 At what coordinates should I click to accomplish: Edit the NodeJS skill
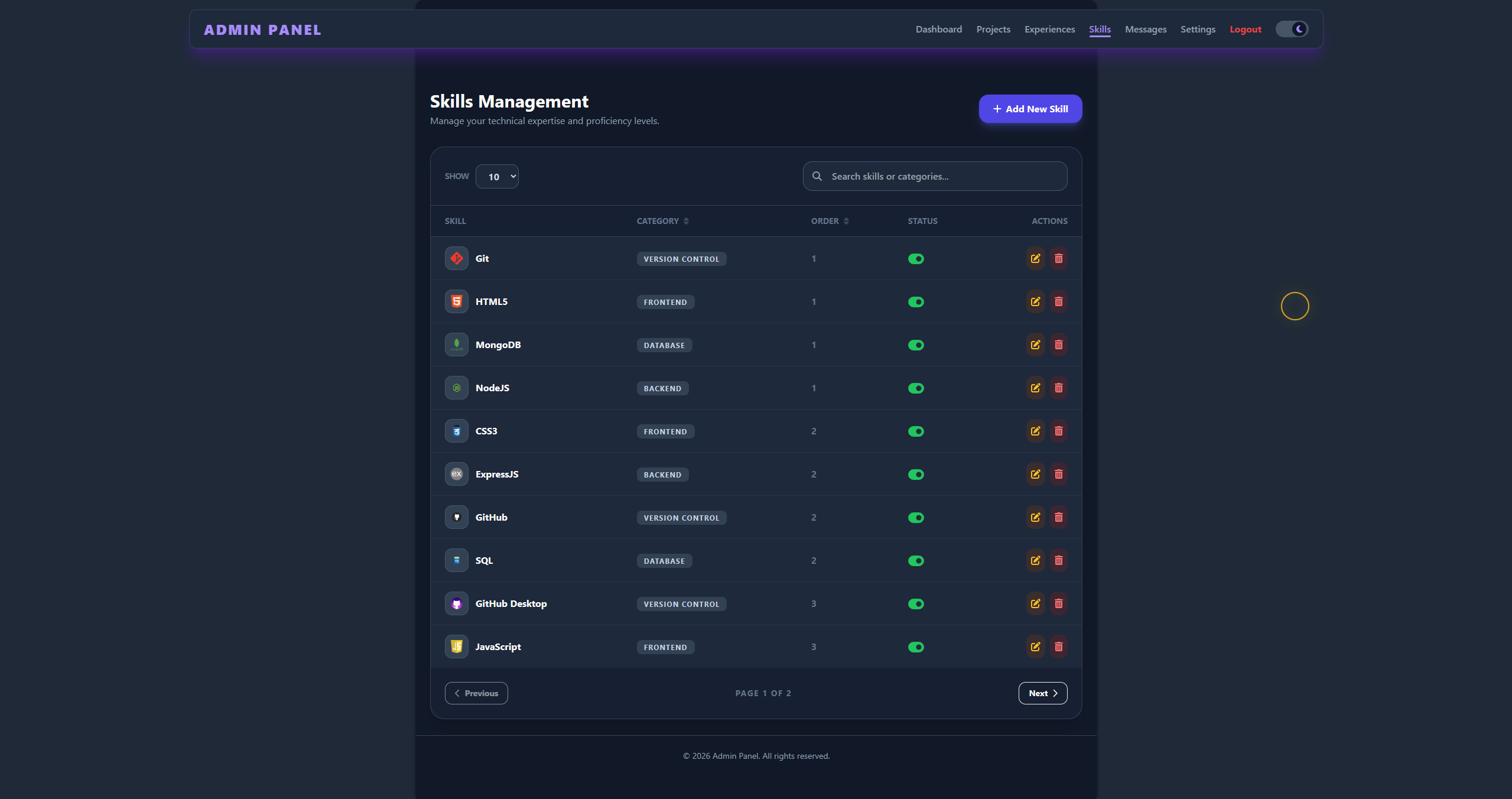point(1035,388)
